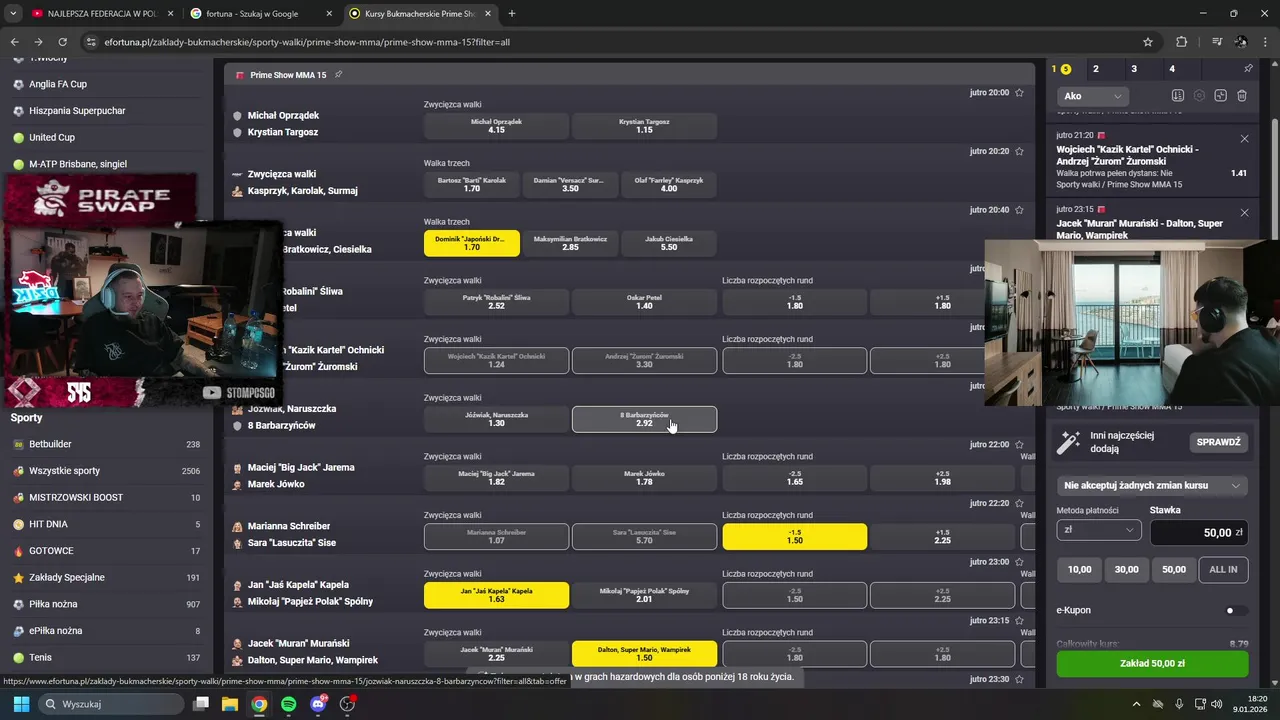Viewport: 1280px width, 720px height.
Task: Open the browser tab search dropdown
Action: click(x=13, y=14)
